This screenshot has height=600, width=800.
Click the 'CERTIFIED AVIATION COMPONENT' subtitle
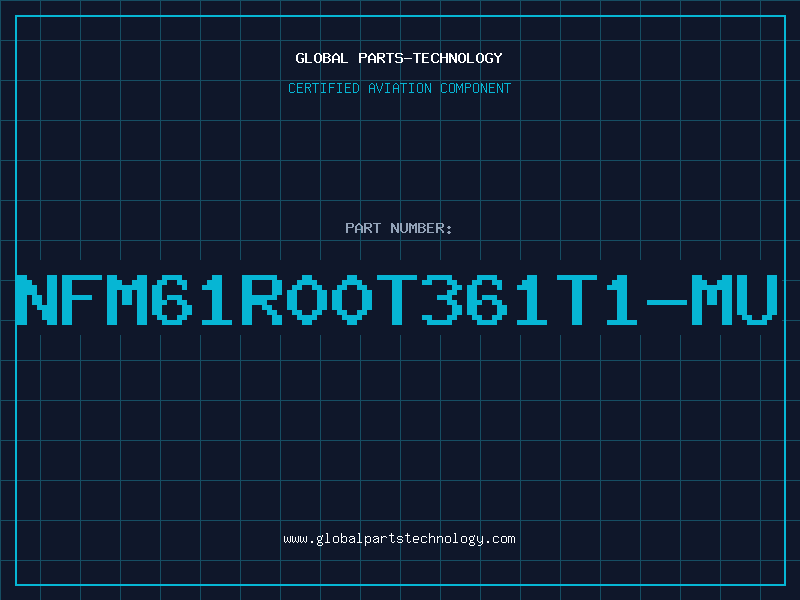[x=399, y=88]
